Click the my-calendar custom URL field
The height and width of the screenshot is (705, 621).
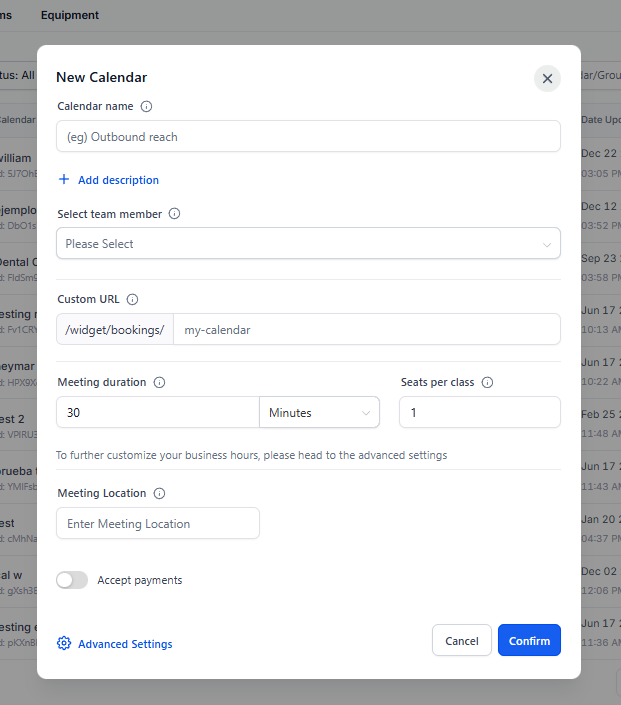[x=366, y=329]
